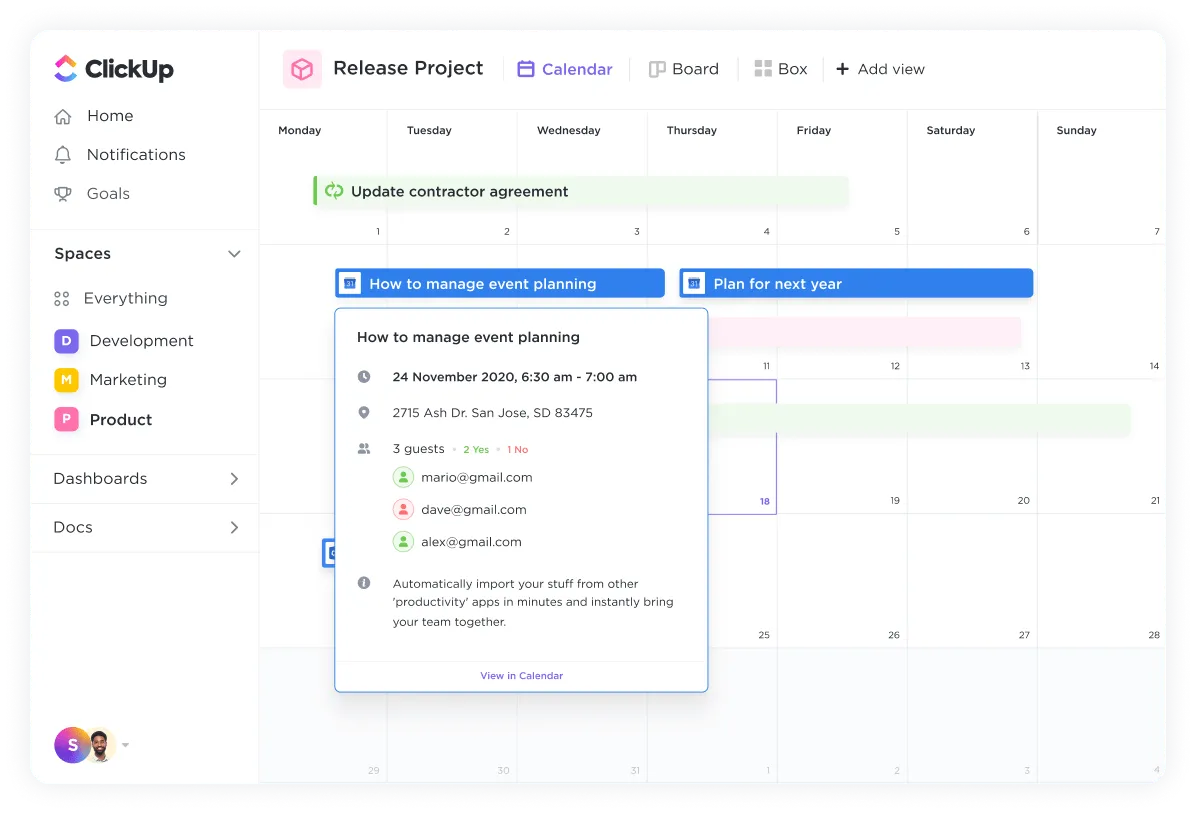Click mario@gmail.com green avatar icon
Image resolution: width=1196 pixels, height=815 pixels.
click(403, 478)
